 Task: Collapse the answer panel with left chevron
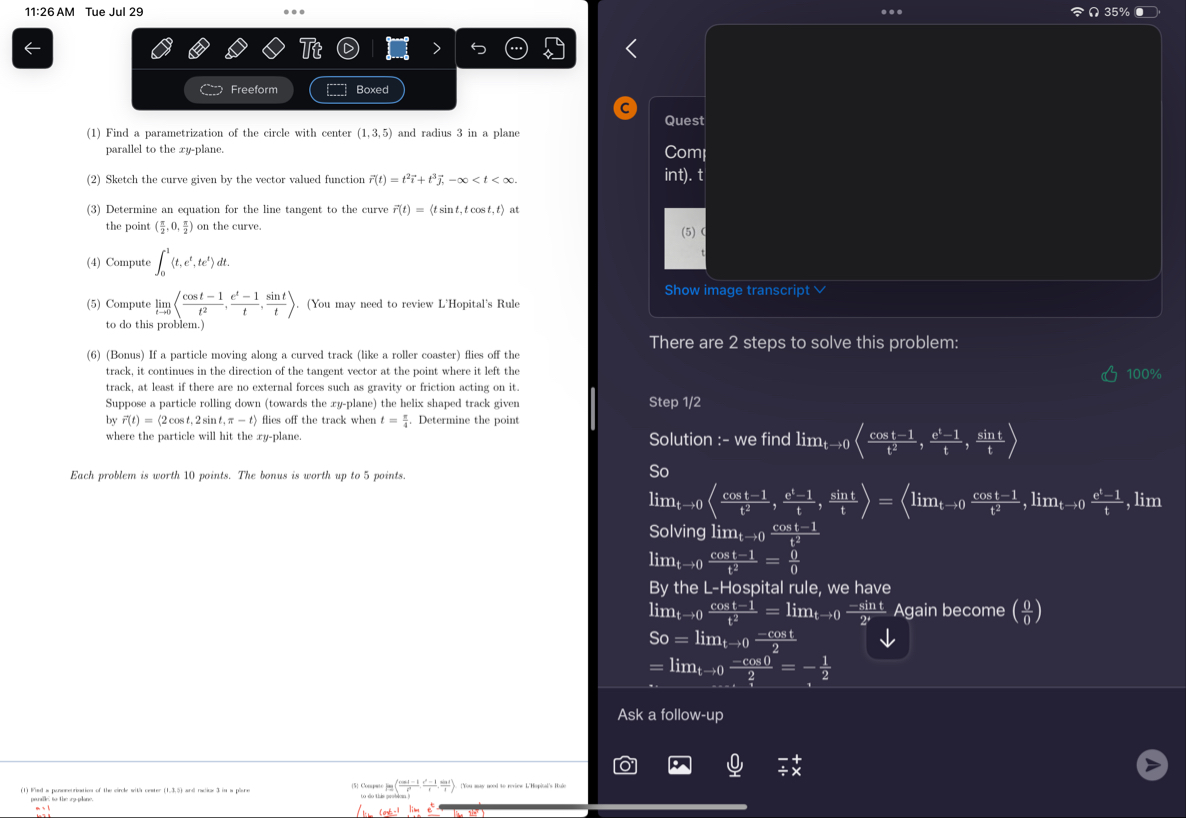click(x=630, y=48)
